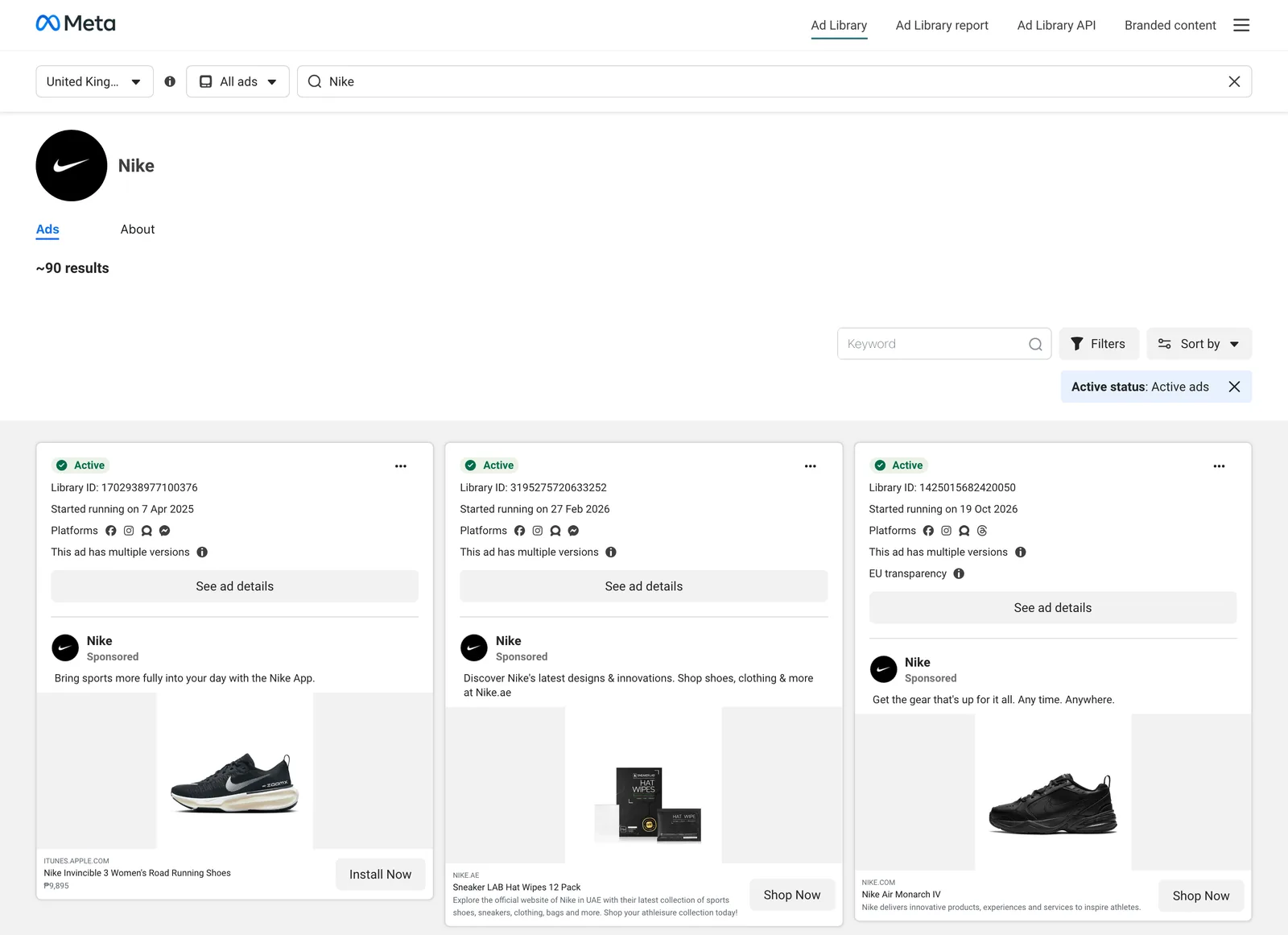
Task: Open the United Kingdom country dropdown
Action: [x=94, y=81]
